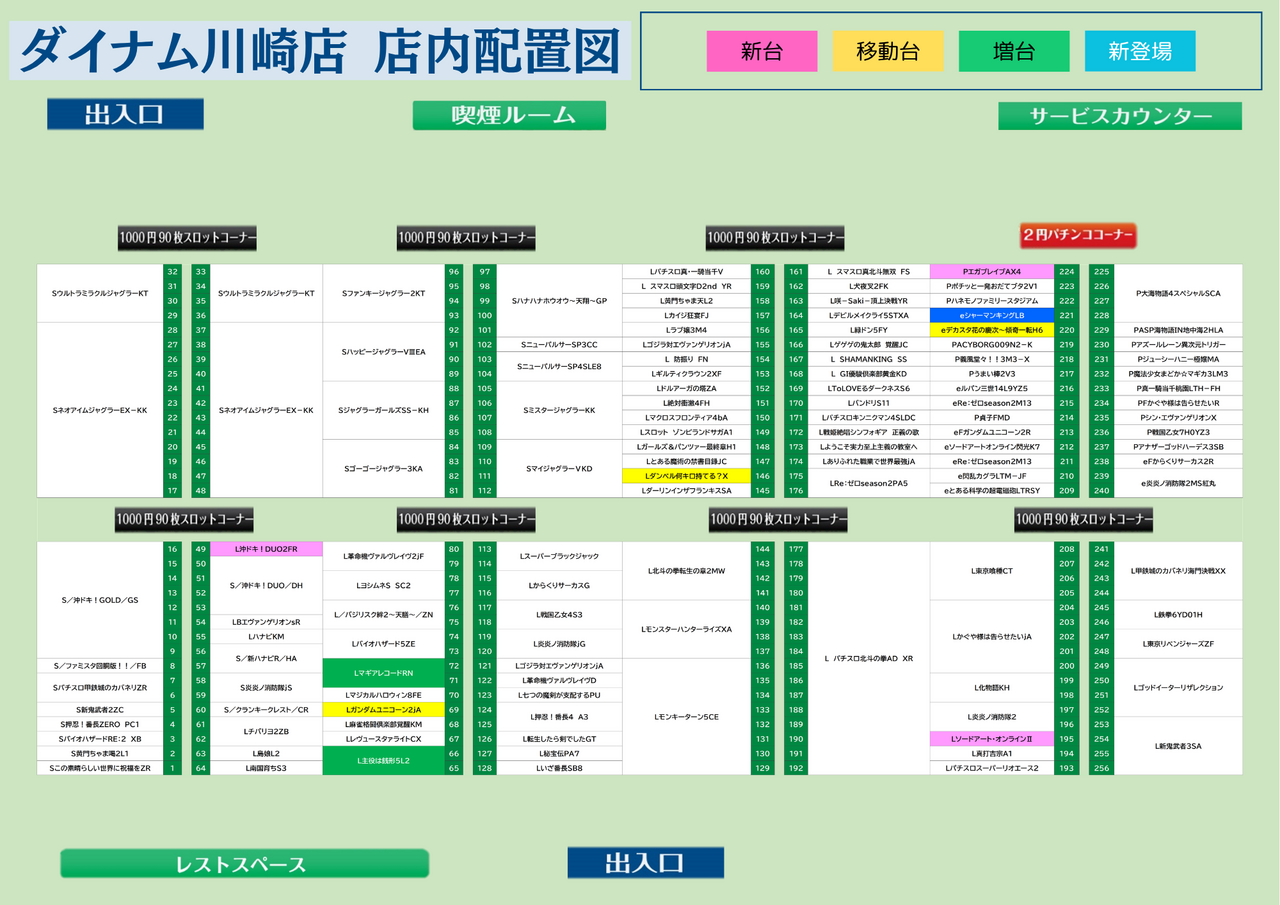Click the L SHAMANKING SS cell
The width and height of the screenshot is (1280, 905).
coord(869,359)
